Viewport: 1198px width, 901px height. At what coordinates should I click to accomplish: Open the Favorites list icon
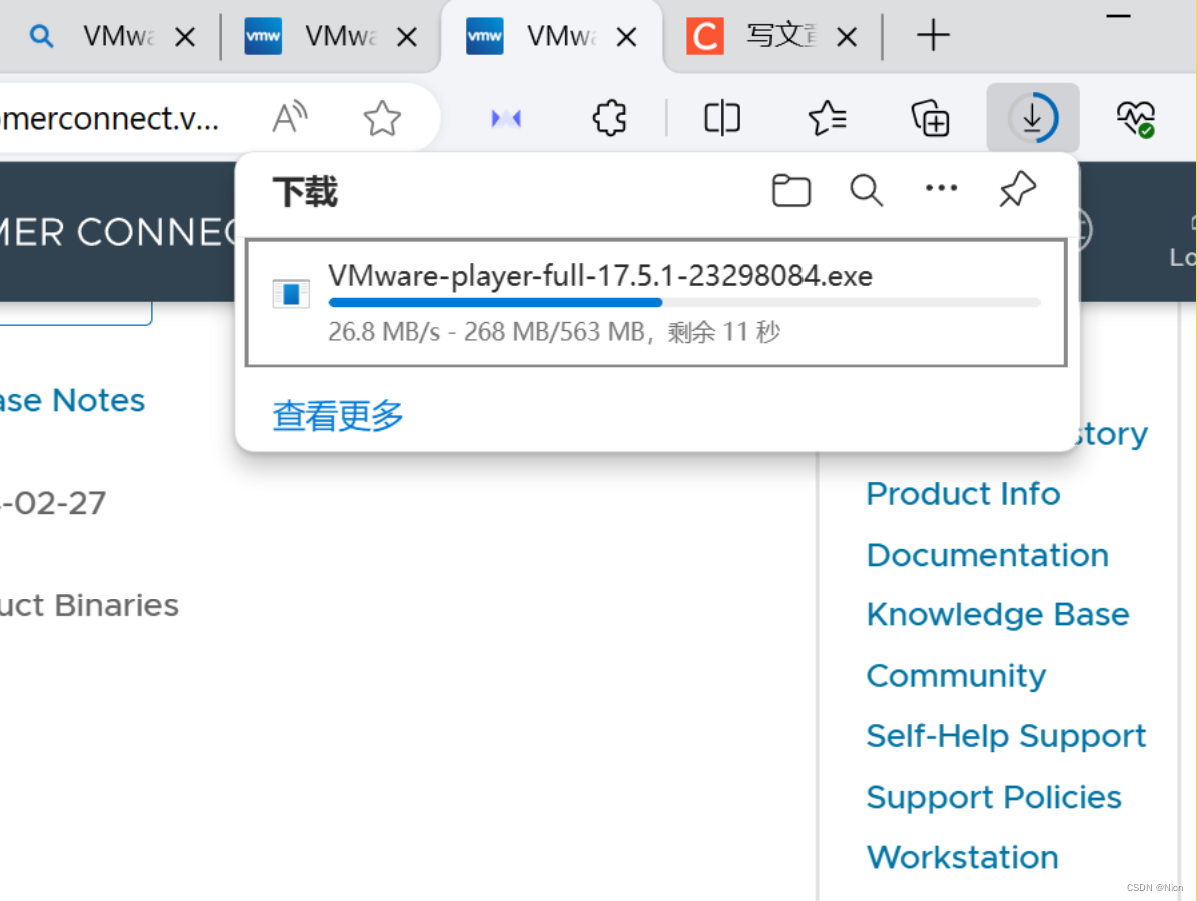[x=826, y=117]
